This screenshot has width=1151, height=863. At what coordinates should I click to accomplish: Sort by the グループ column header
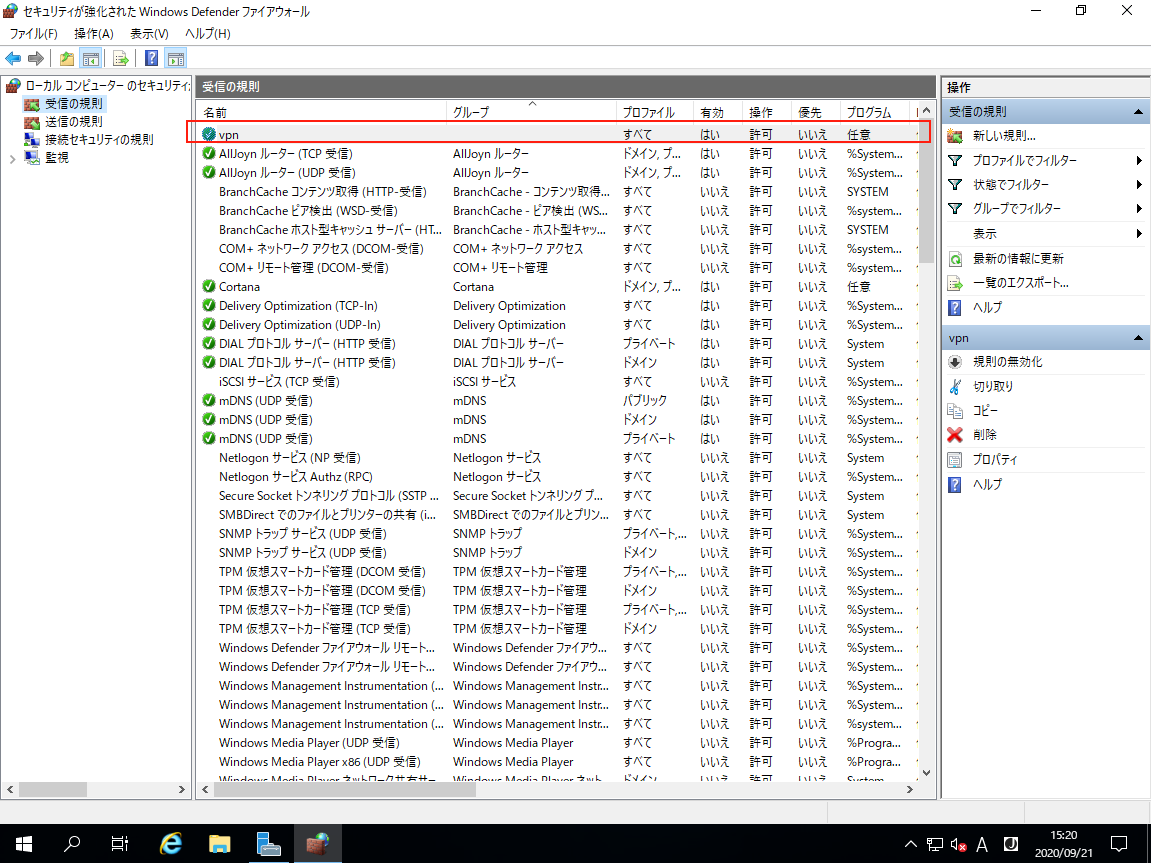coord(531,112)
